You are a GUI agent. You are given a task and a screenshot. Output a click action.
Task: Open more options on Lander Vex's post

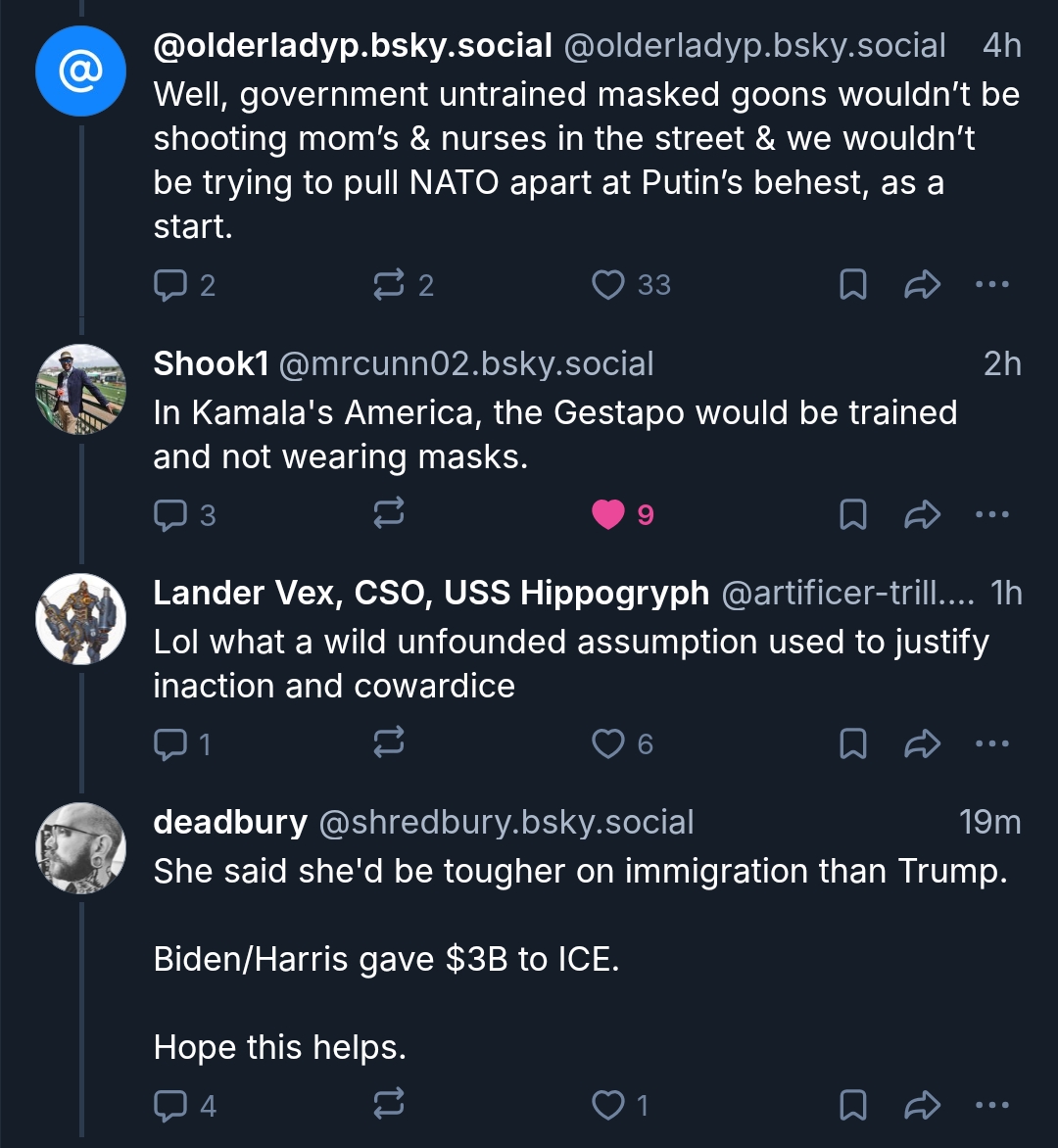click(991, 744)
